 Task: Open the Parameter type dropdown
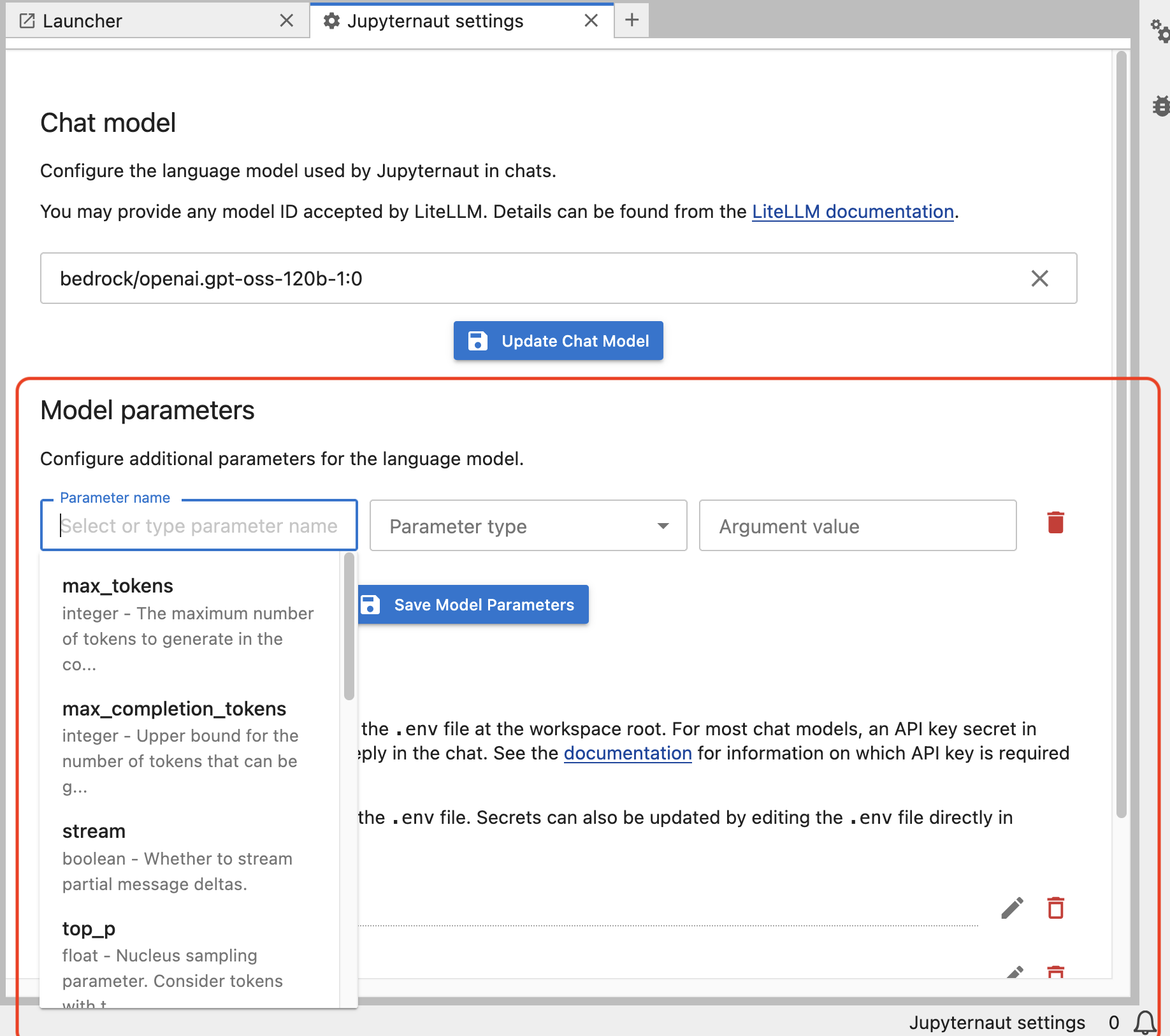tap(528, 526)
